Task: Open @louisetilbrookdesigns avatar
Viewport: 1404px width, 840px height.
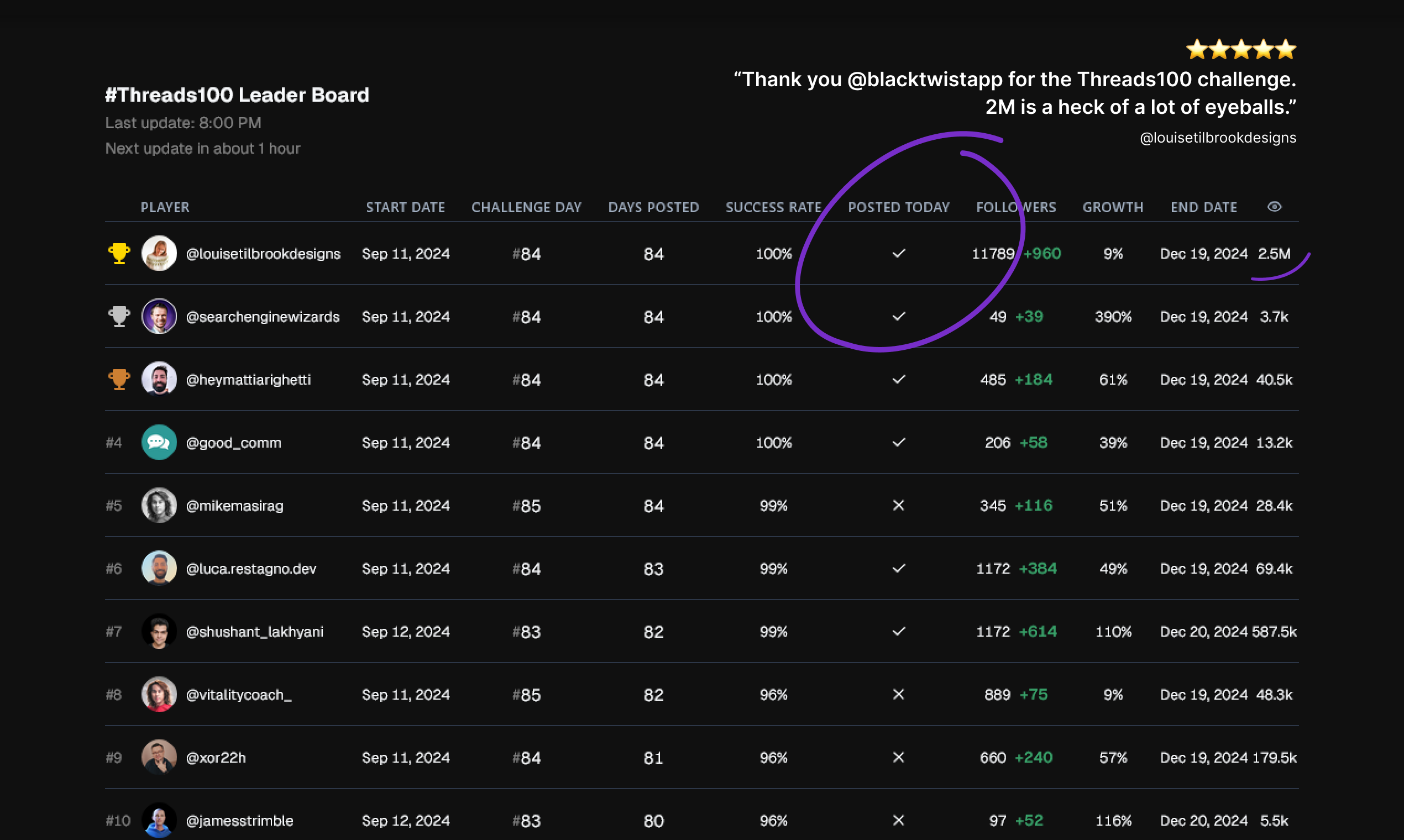Action: (159, 254)
